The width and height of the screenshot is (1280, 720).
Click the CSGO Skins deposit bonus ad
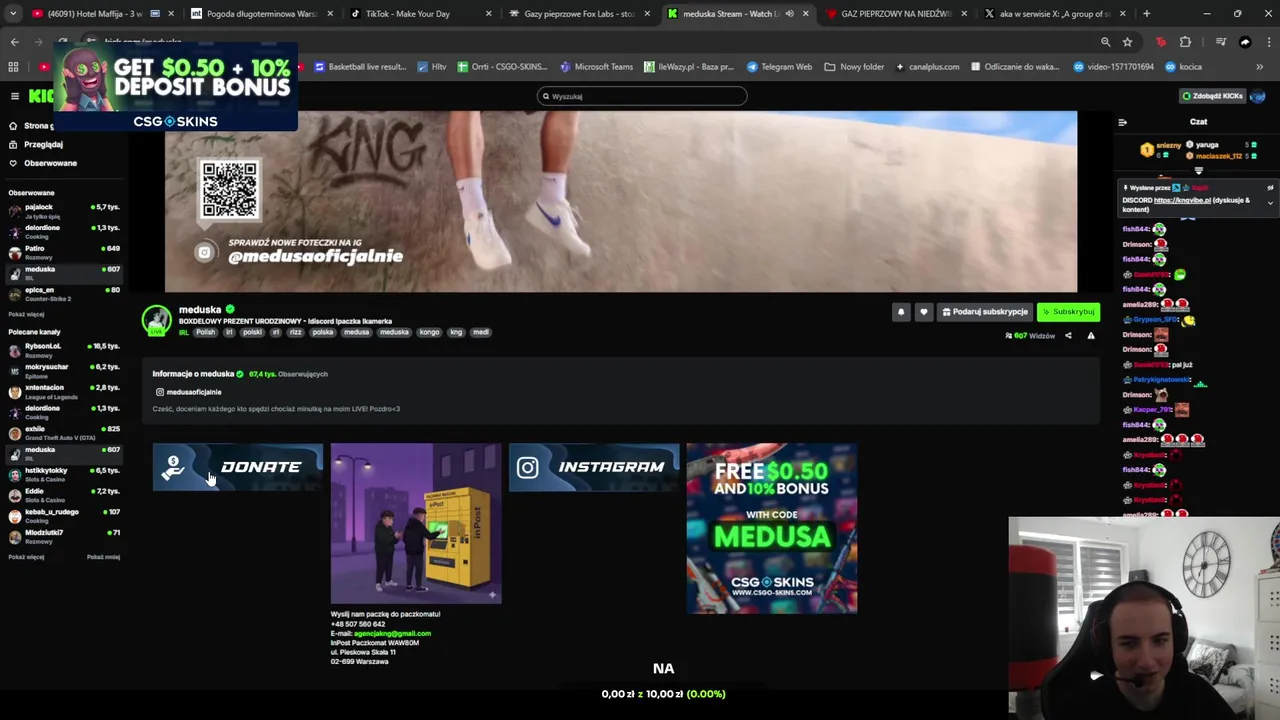click(x=176, y=87)
